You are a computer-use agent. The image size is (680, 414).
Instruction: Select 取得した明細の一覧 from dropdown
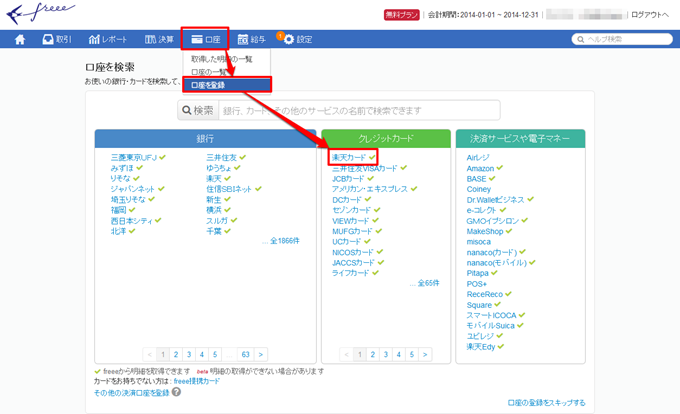click(x=222, y=59)
